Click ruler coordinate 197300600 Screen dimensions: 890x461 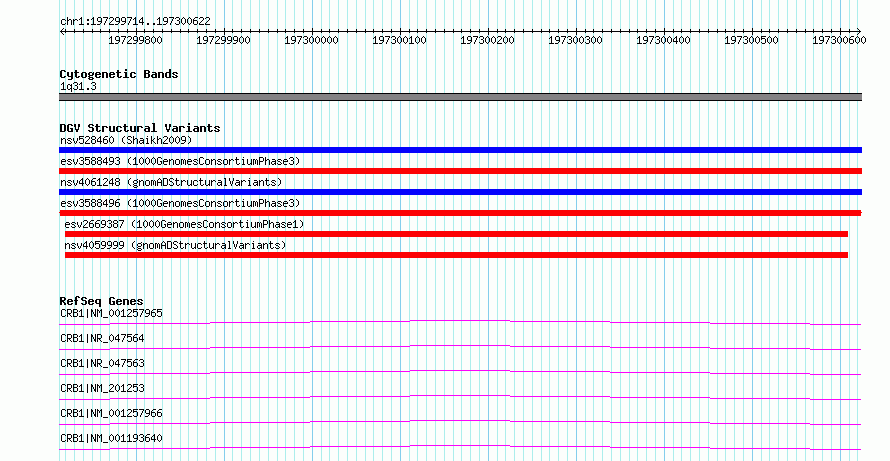pyautogui.click(x=839, y=41)
